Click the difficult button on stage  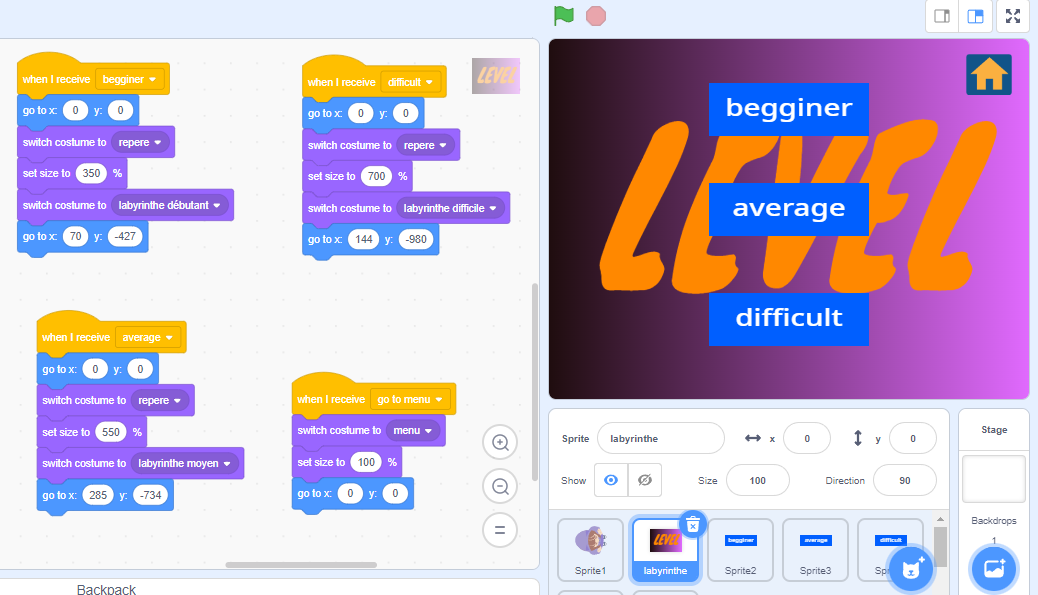click(788, 319)
